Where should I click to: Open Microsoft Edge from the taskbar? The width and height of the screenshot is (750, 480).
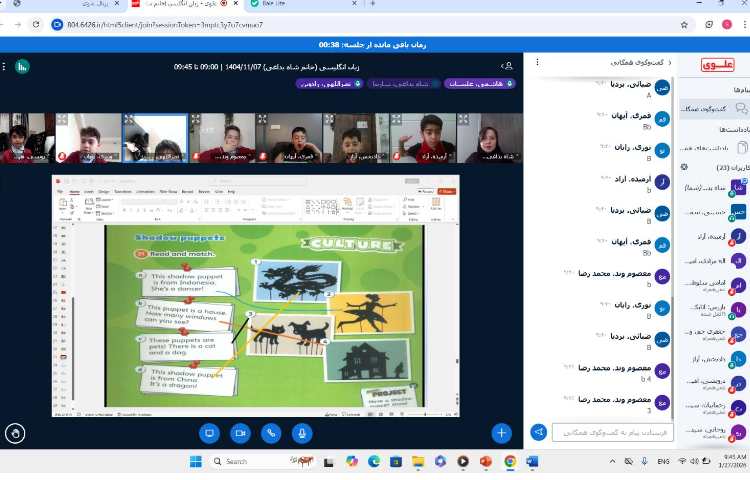[374, 461]
